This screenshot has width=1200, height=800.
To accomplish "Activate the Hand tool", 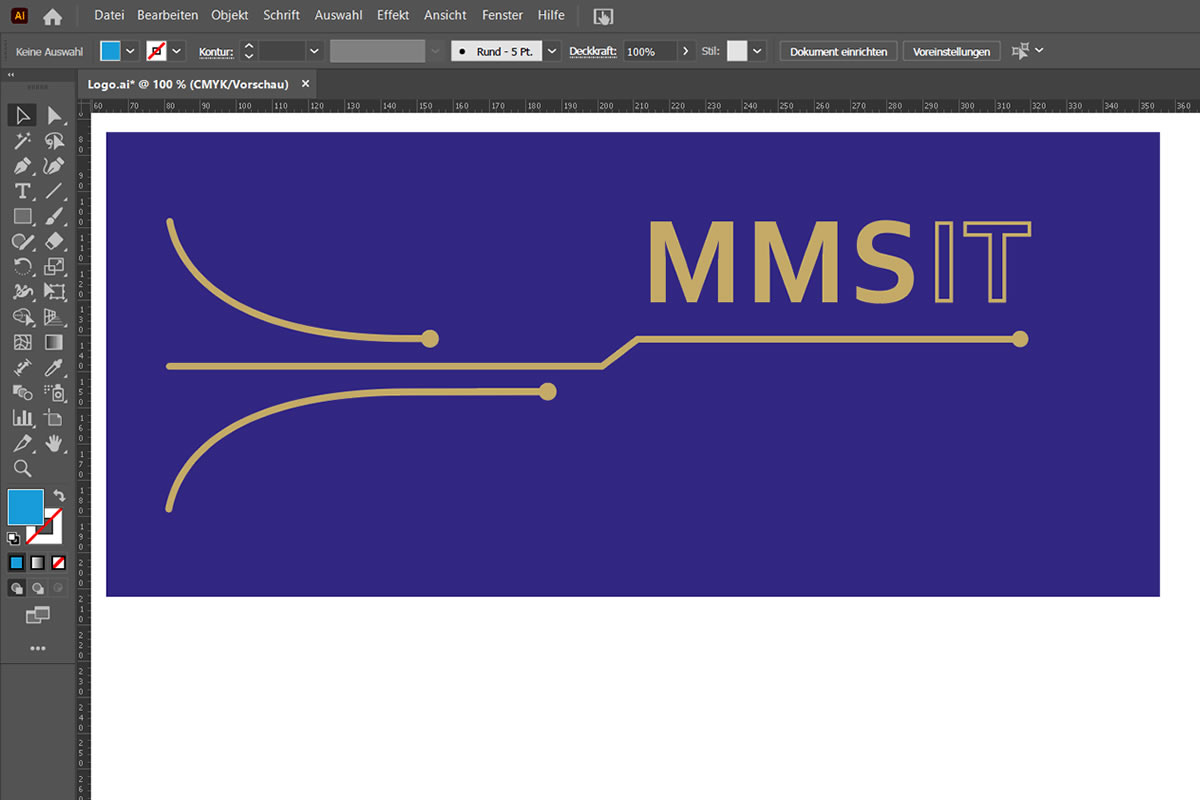I will click(54, 443).
